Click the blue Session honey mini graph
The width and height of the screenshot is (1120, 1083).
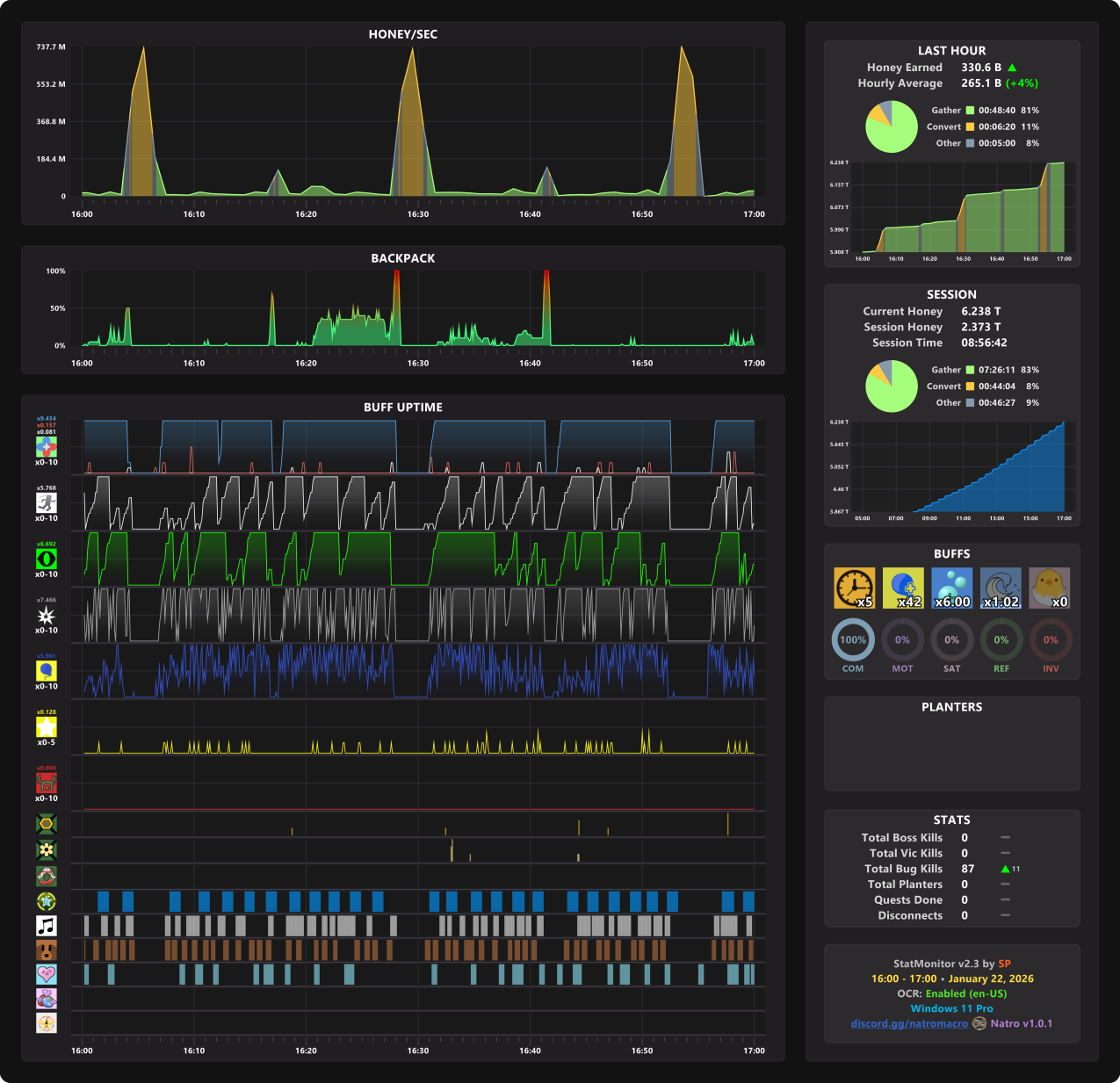pos(964,466)
